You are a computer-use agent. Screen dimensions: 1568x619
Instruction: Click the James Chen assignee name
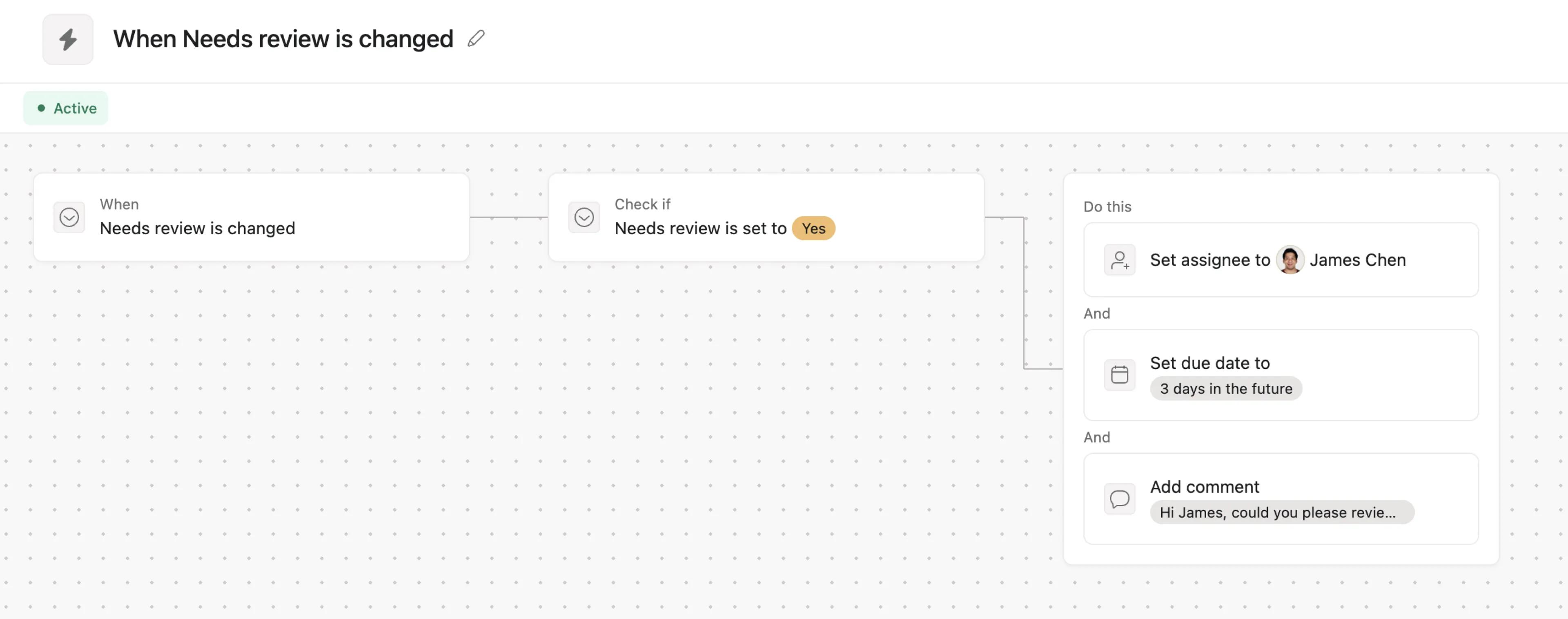click(1357, 260)
